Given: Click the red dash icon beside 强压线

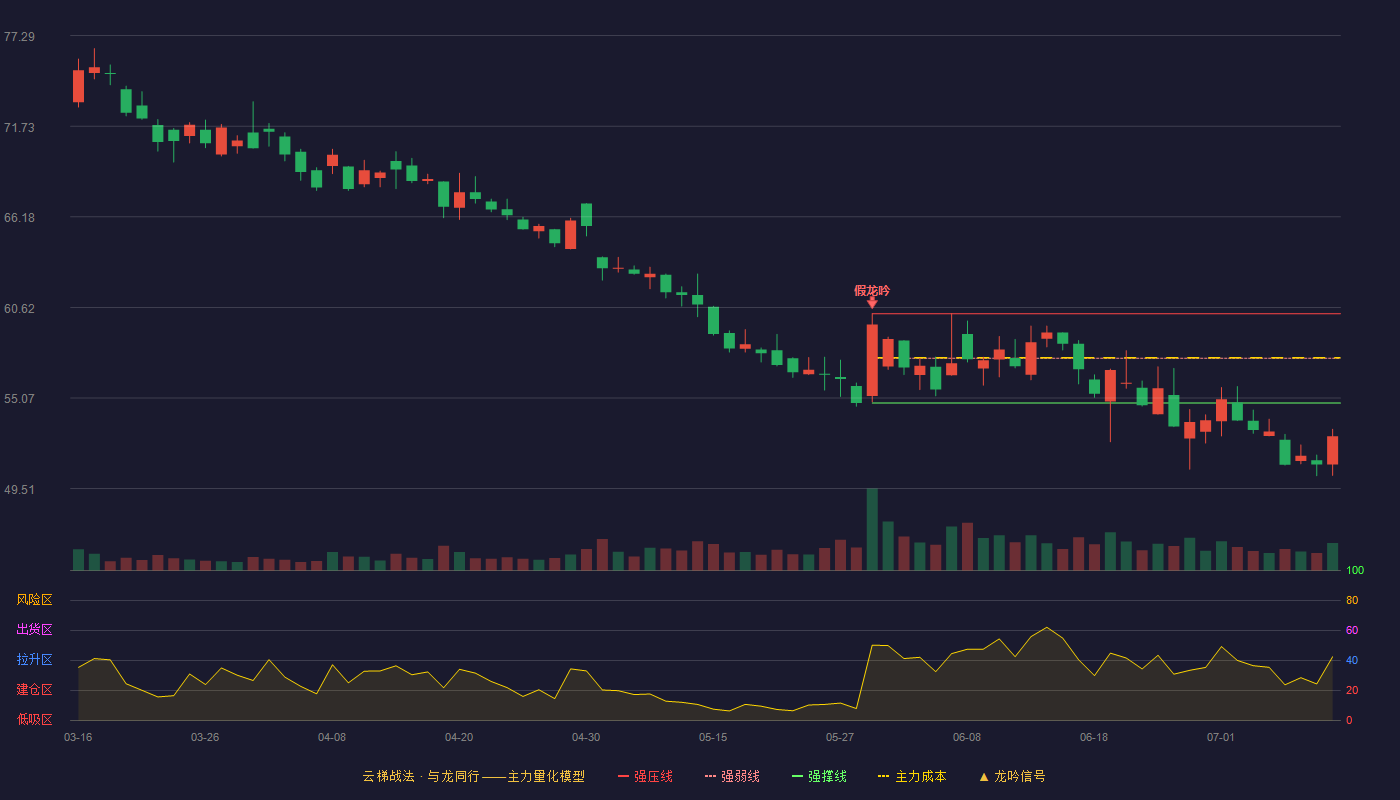Looking at the screenshot, I should [x=623, y=776].
